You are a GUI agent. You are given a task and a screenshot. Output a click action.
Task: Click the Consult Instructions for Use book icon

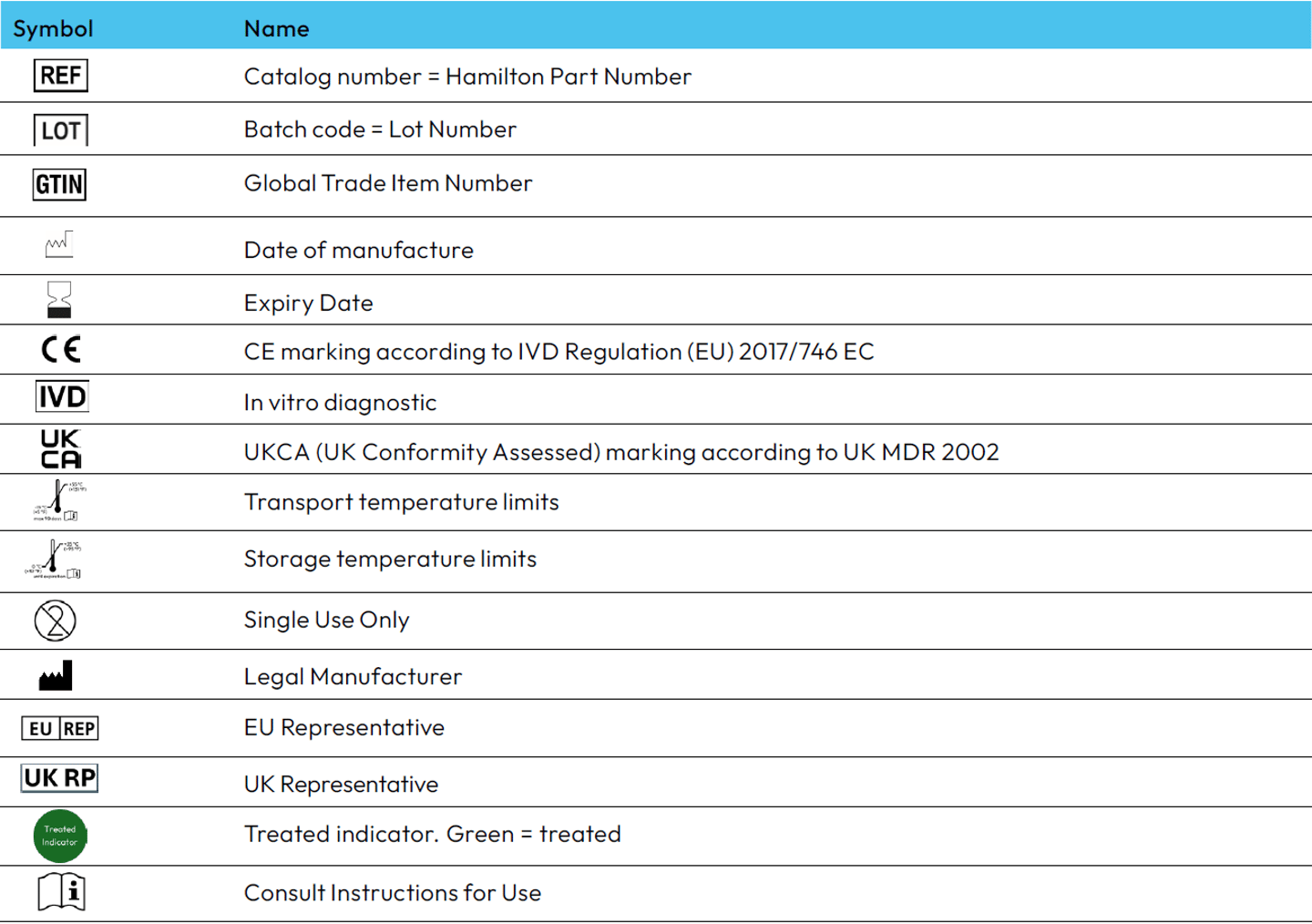click(x=61, y=892)
